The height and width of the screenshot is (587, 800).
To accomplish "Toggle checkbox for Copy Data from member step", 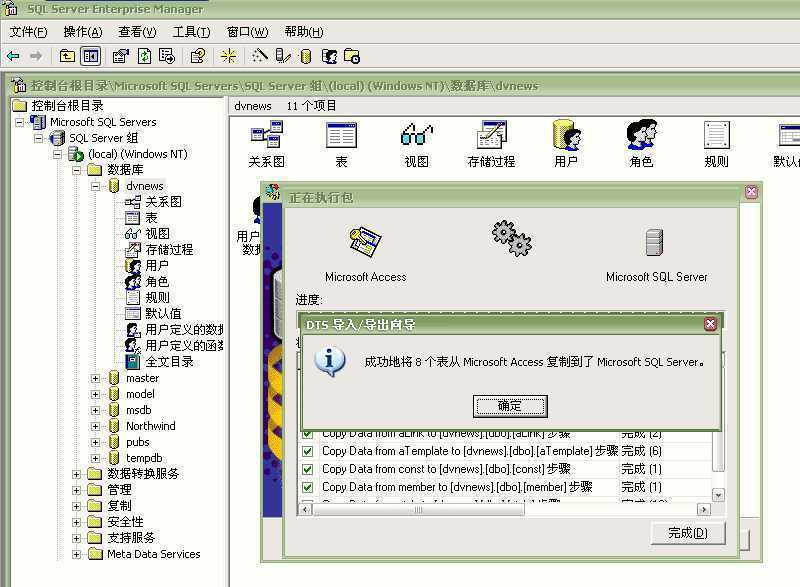I will 307,487.
